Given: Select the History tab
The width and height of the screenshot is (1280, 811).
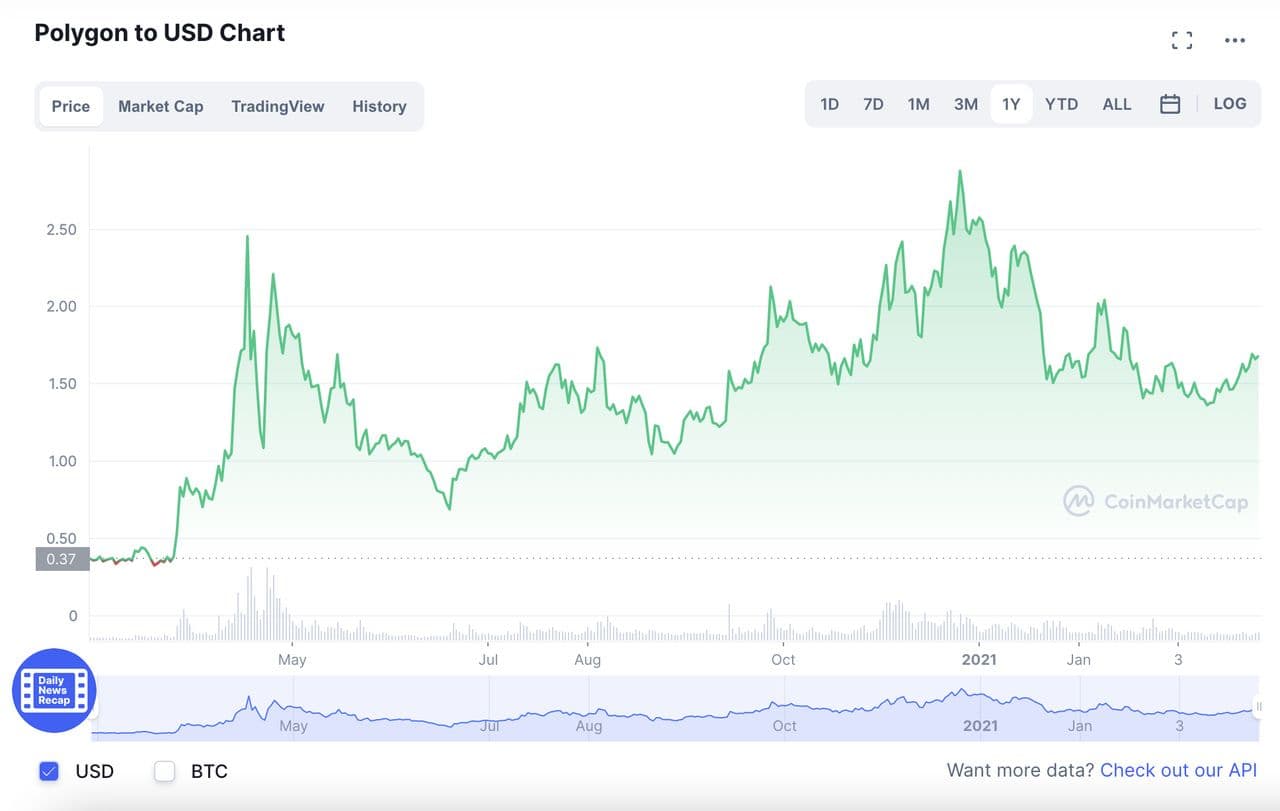Looking at the screenshot, I should (x=379, y=106).
